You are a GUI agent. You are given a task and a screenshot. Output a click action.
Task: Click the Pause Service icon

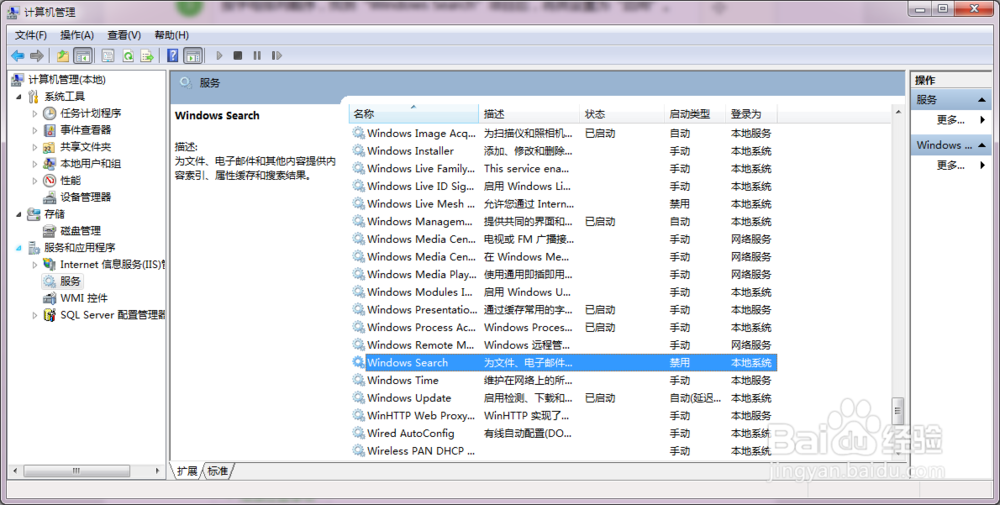click(x=257, y=56)
